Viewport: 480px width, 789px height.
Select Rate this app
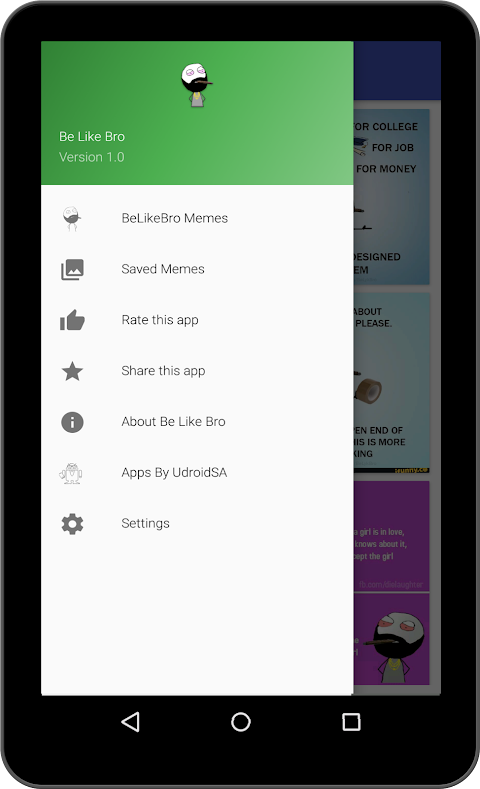(x=197, y=320)
